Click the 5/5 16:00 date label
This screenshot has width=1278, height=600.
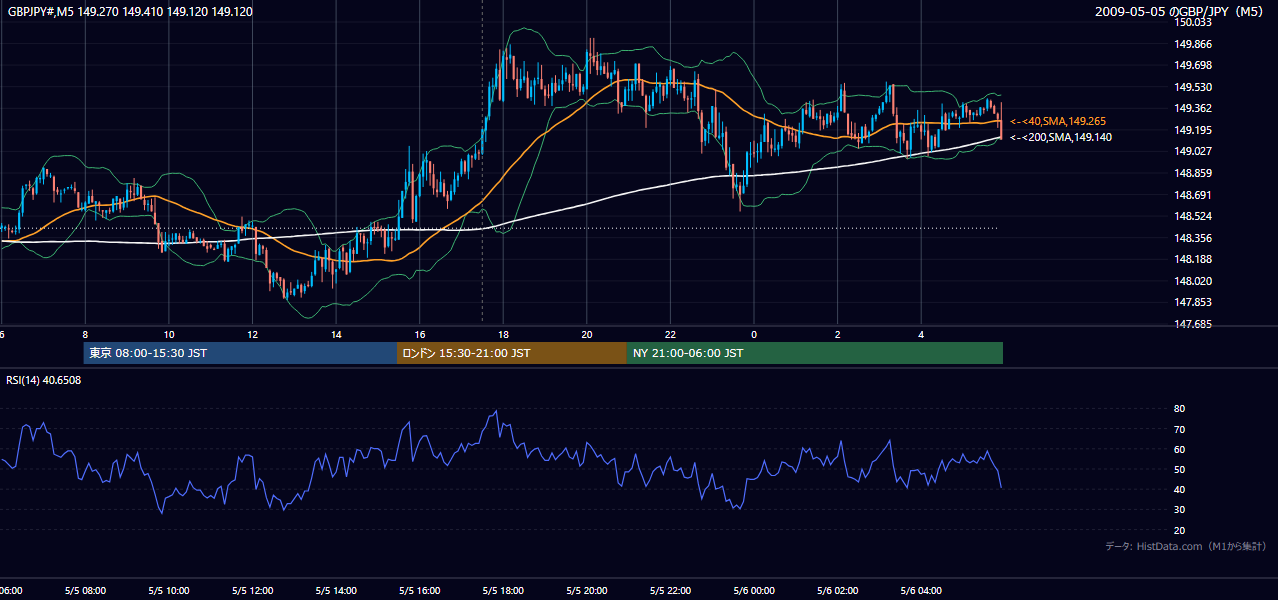coord(420,591)
